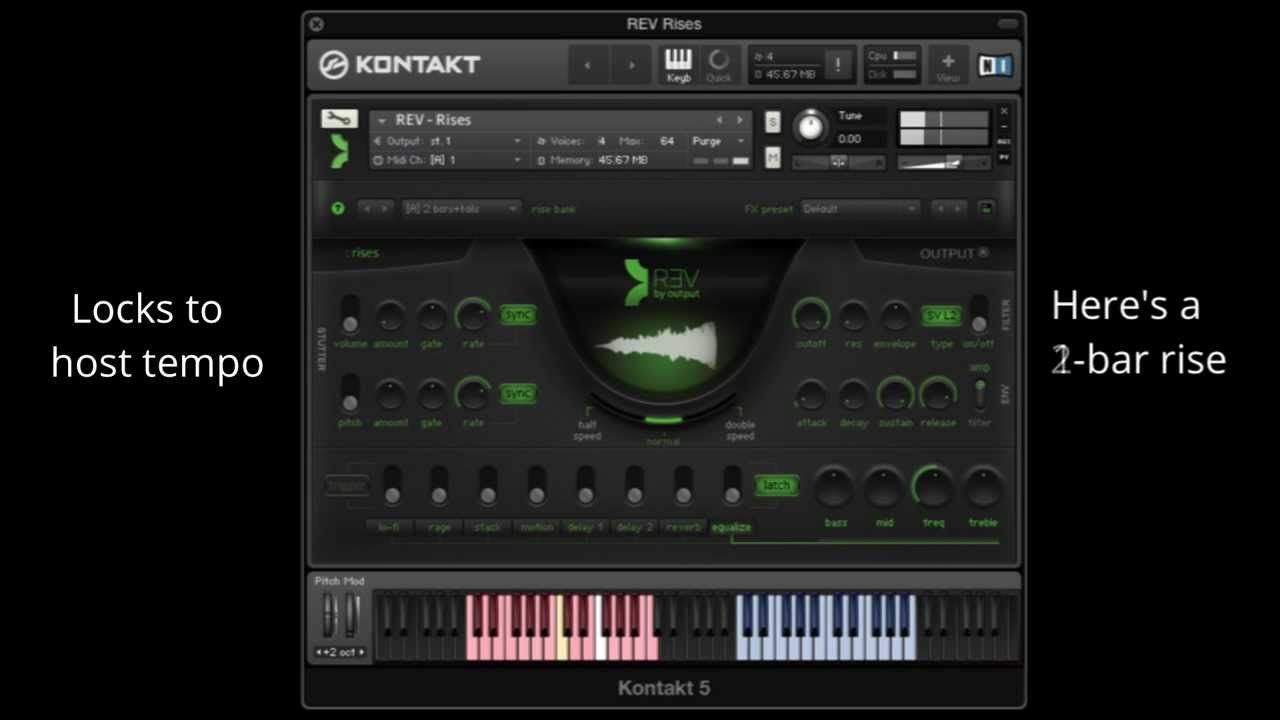Shift keyboard octave up with right arrow
The width and height of the screenshot is (1280, 720).
(361, 652)
